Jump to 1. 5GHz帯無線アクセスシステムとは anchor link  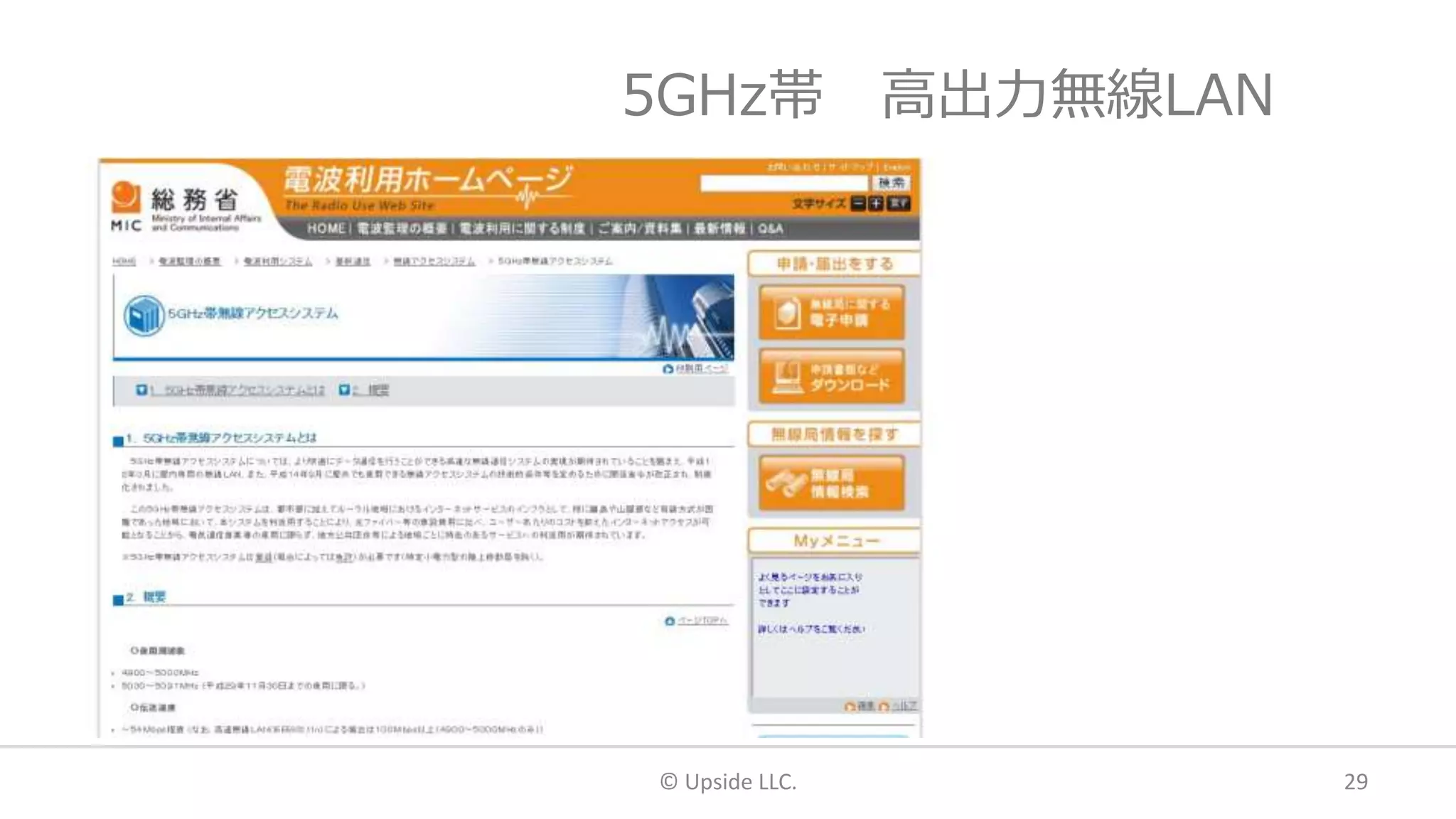[237, 390]
